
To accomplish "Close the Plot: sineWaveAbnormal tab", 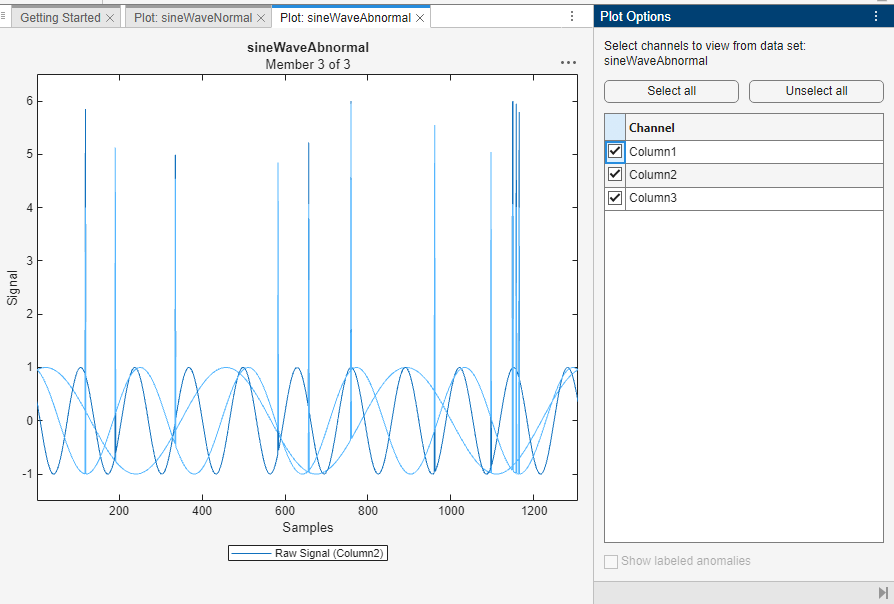I will [x=420, y=18].
